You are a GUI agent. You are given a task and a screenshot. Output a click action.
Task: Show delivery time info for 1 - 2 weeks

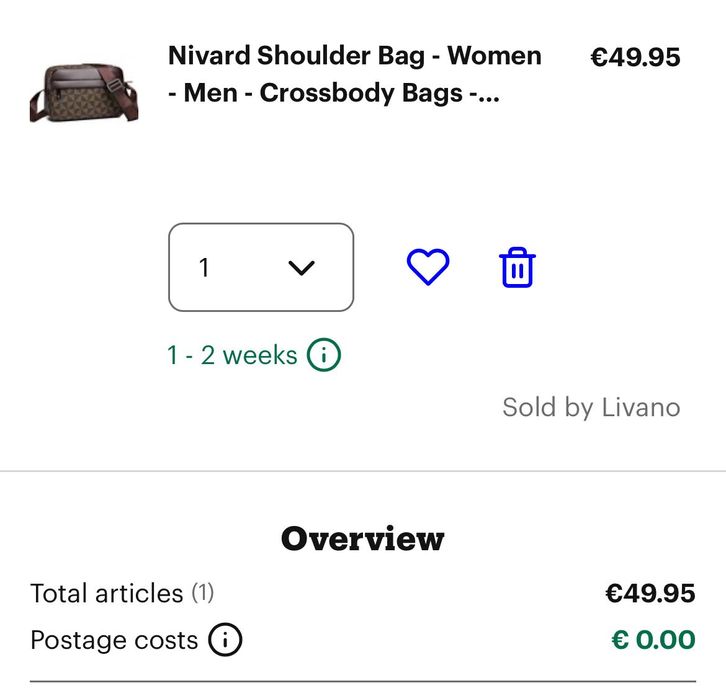point(324,355)
